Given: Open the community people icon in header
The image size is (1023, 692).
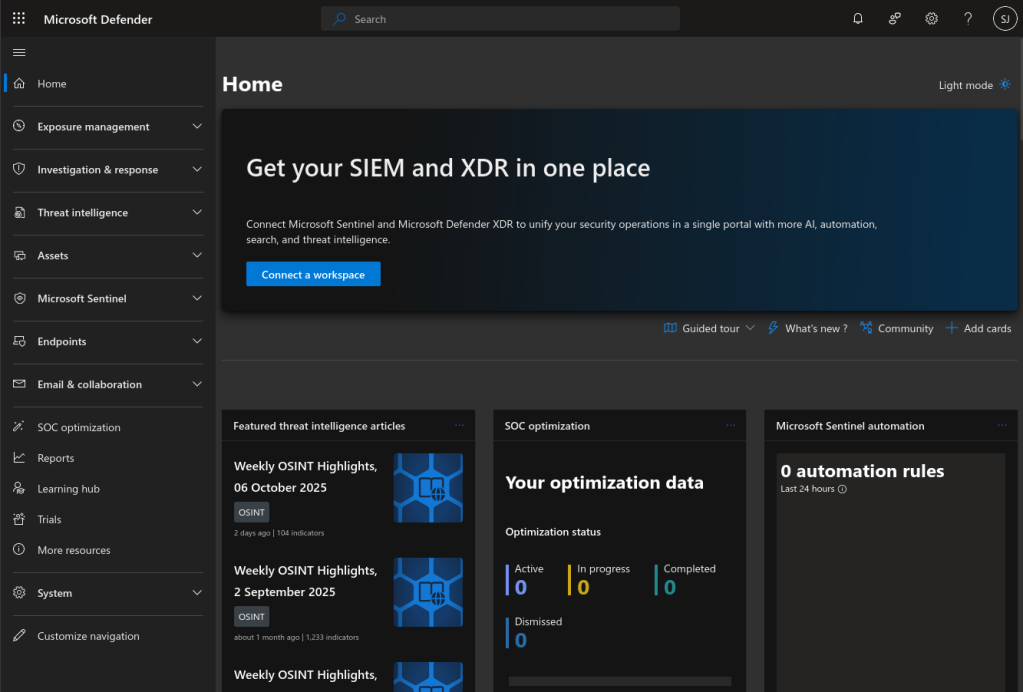Looking at the screenshot, I should (x=895, y=19).
